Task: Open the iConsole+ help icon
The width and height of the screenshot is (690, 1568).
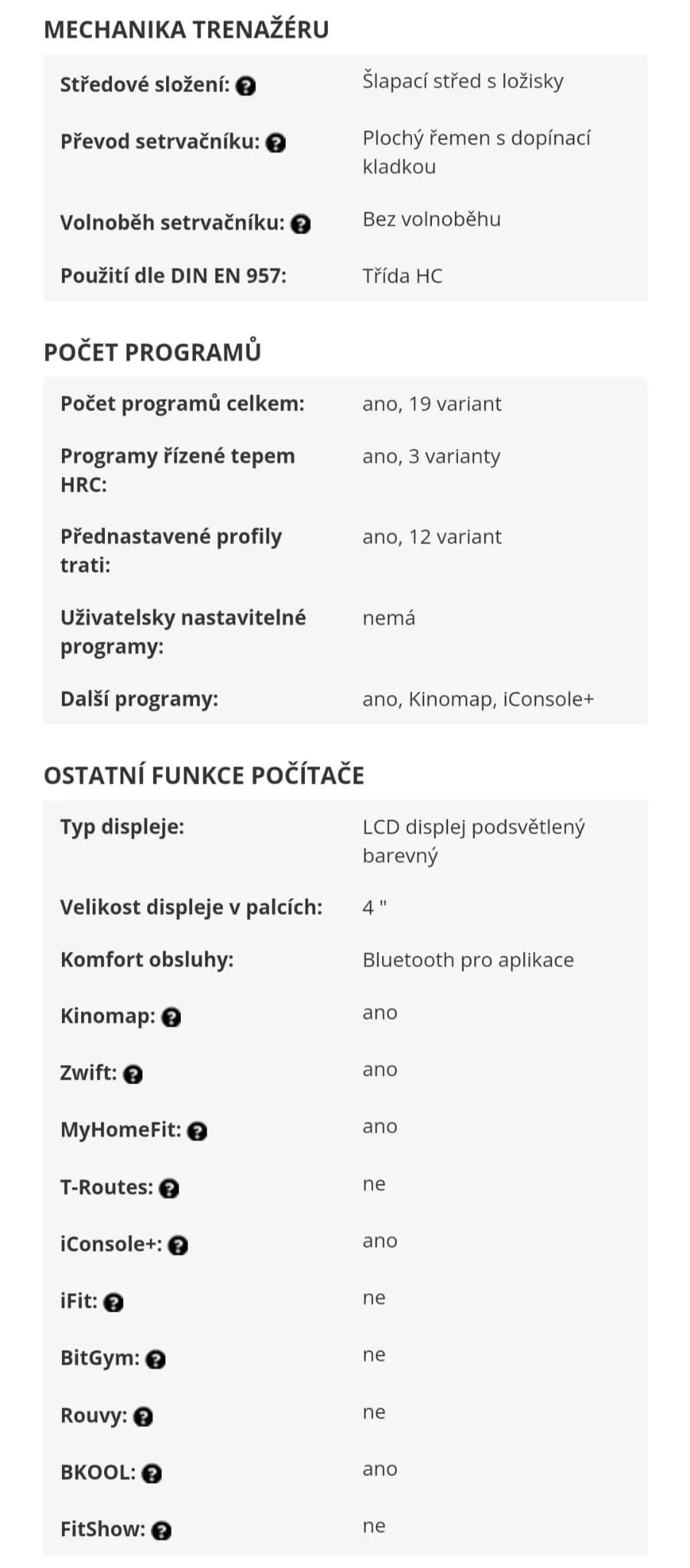Action: click(x=178, y=1245)
